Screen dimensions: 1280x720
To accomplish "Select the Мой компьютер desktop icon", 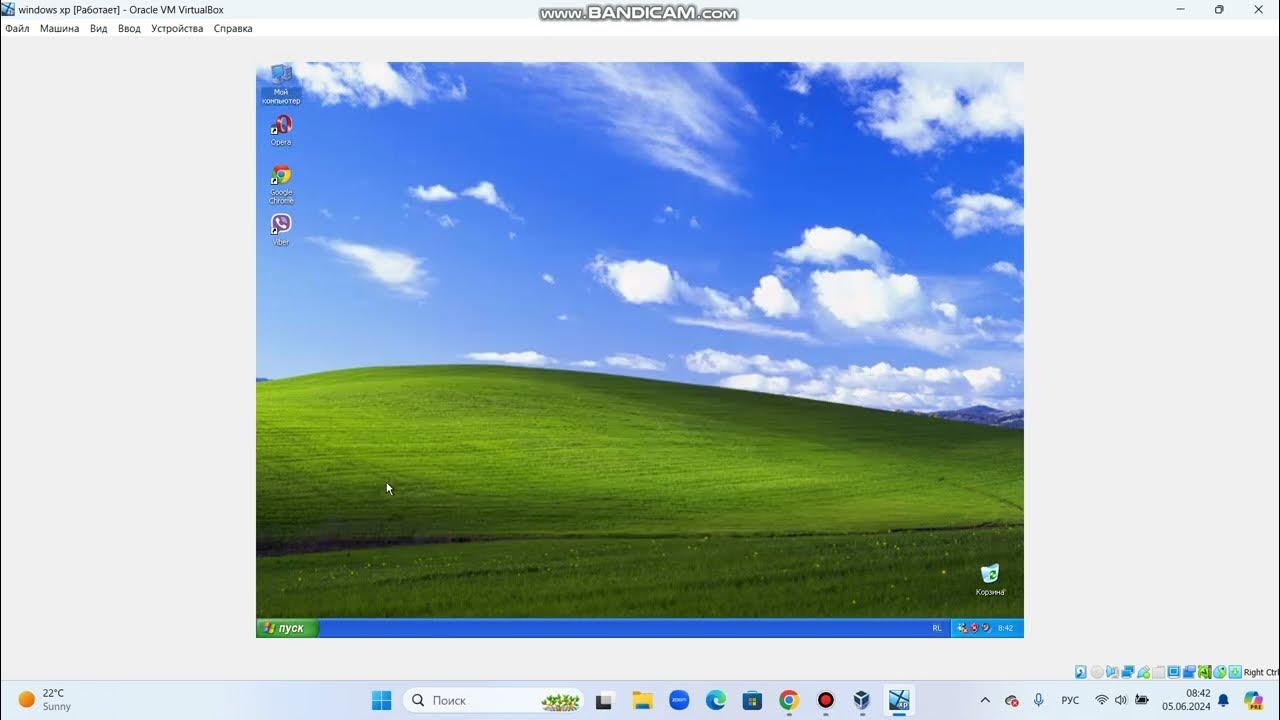I will pos(281,84).
